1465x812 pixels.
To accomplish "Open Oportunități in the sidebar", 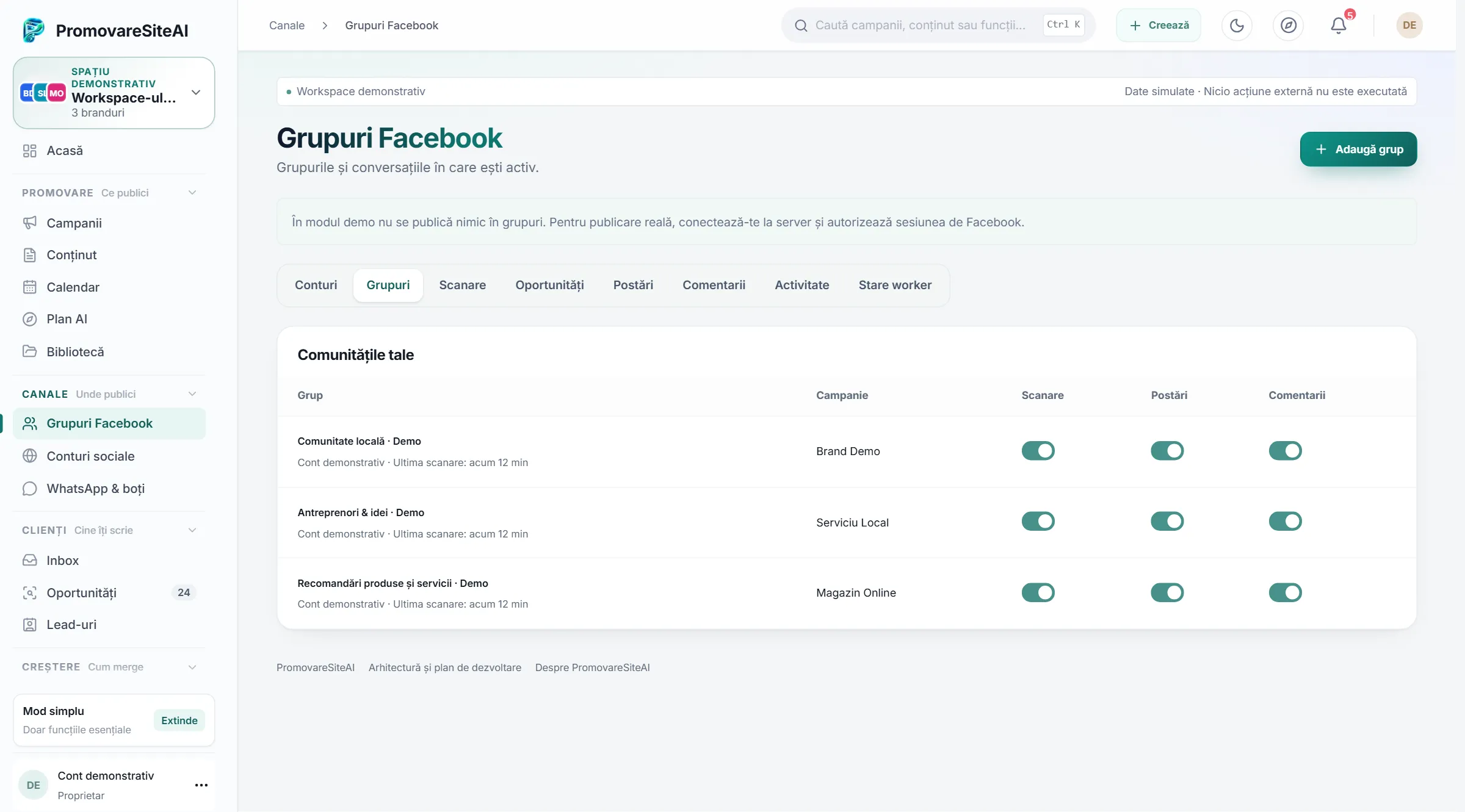I will tap(109, 593).
